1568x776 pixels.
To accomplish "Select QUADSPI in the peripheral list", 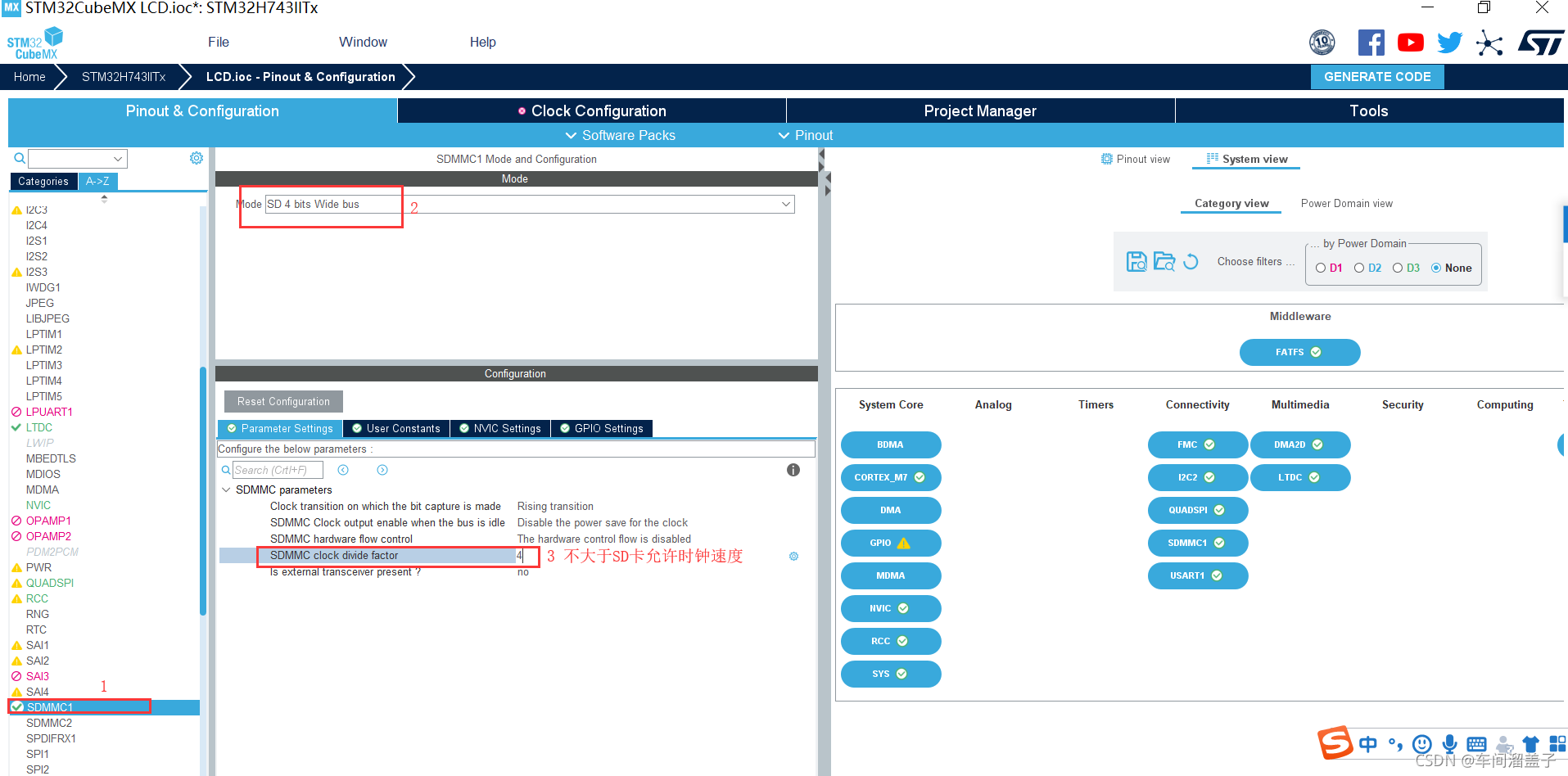I will [50, 583].
